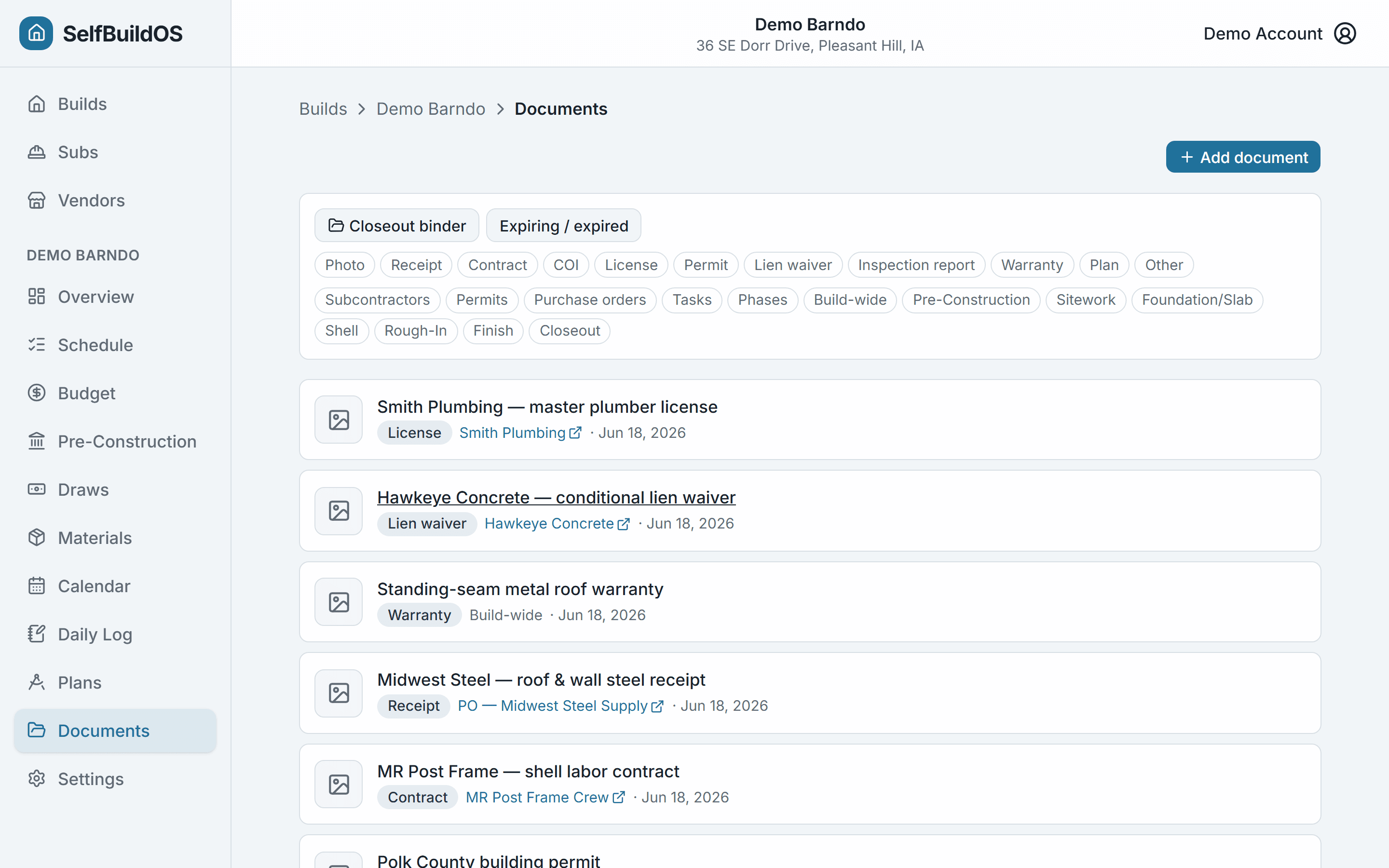This screenshot has height=868, width=1389.
Task: Filter by Purchase orders chip
Action: (x=590, y=299)
